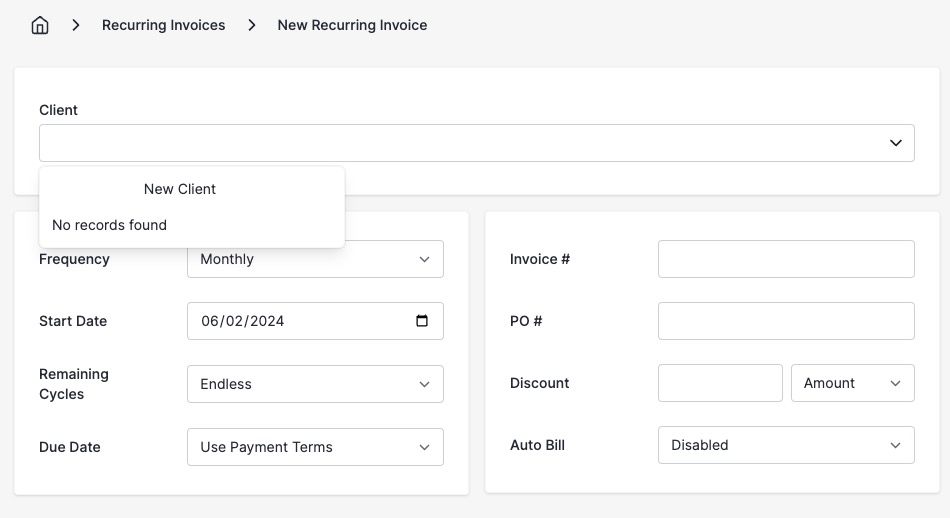Open the Start Date calendar picker icon
The width and height of the screenshot is (950, 518).
tap(422, 320)
